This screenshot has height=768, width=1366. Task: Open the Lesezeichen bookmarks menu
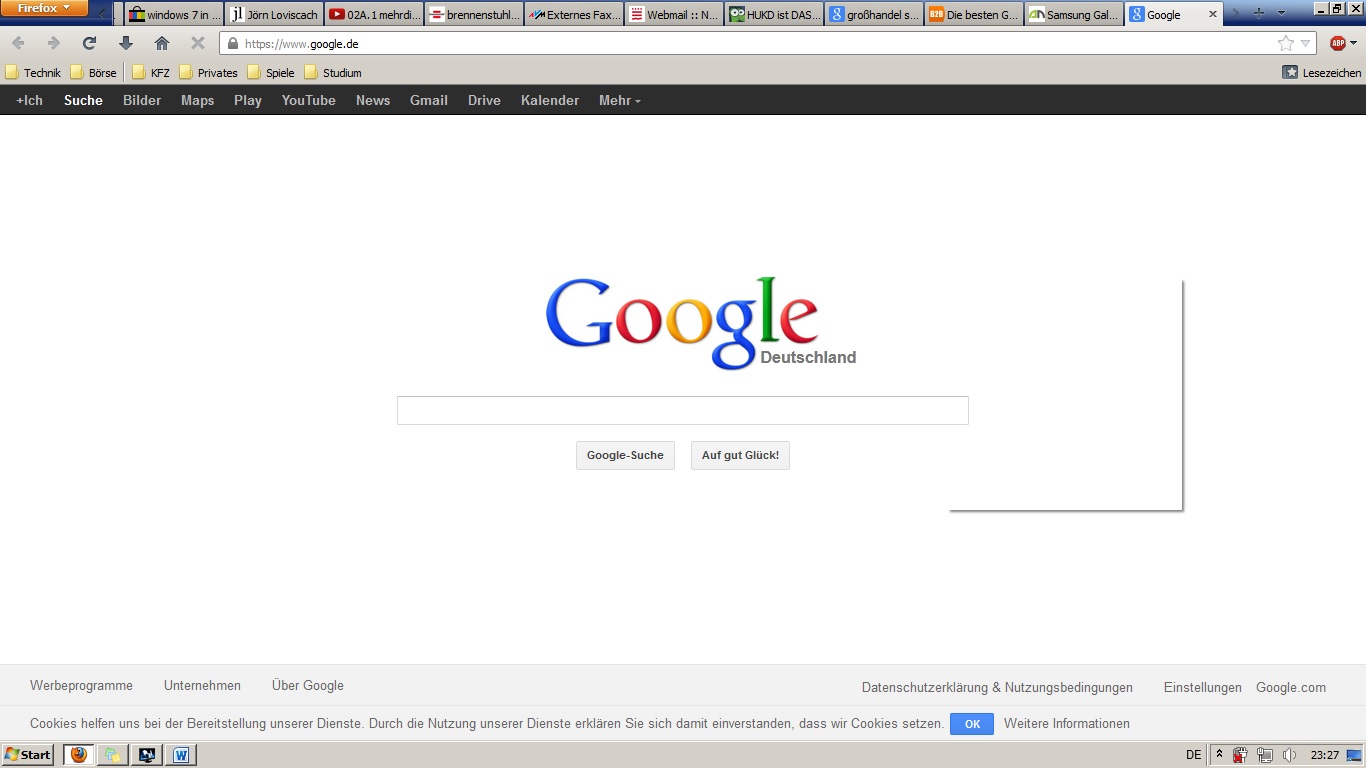point(1322,73)
